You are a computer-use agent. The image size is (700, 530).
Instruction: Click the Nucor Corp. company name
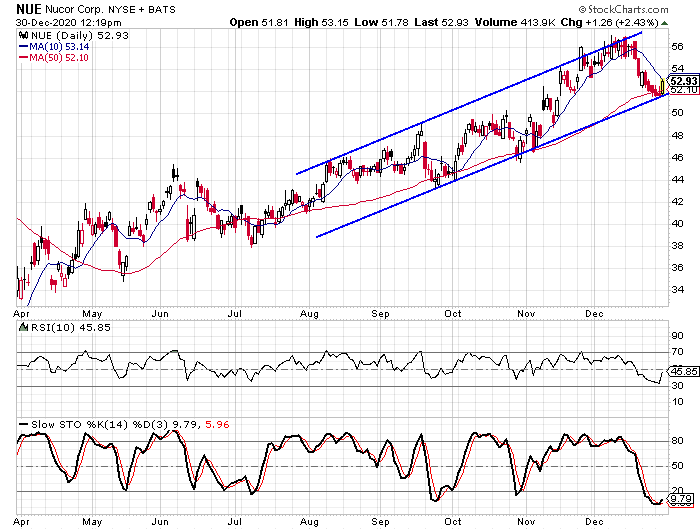pos(74,9)
